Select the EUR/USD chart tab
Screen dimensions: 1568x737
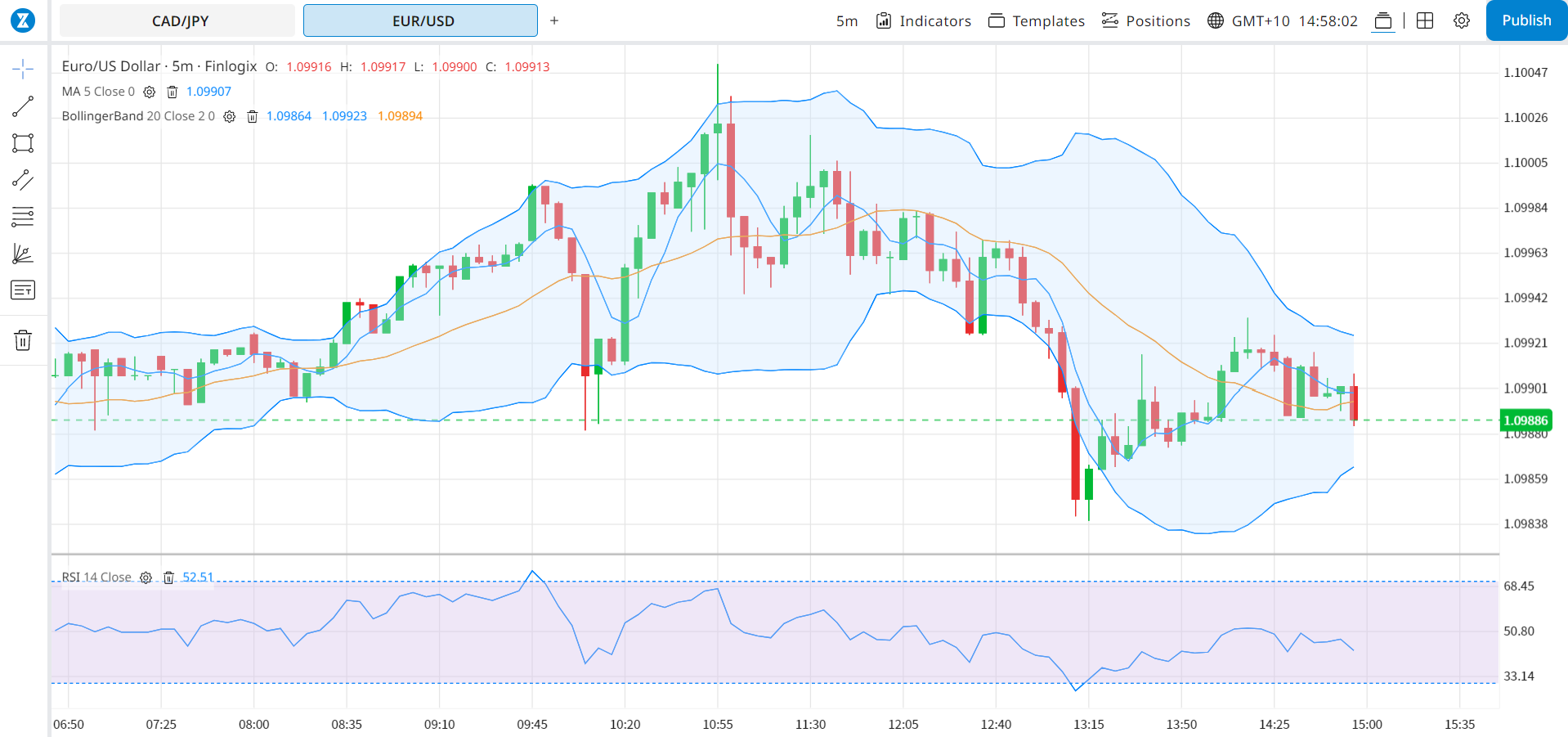[421, 21]
